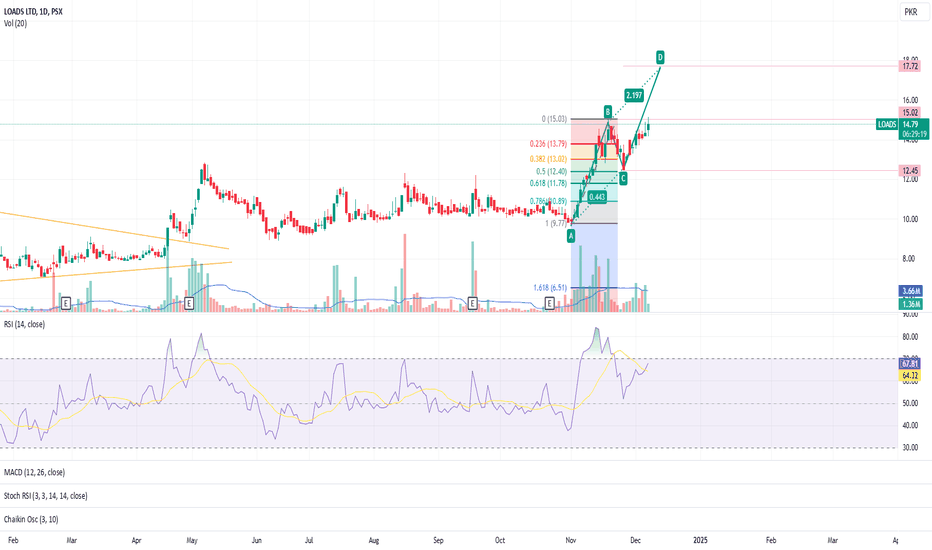The width and height of the screenshot is (932, 550).
Task: Select pattern point C marker
Action: pyautogui.click(x=623, y=177)
